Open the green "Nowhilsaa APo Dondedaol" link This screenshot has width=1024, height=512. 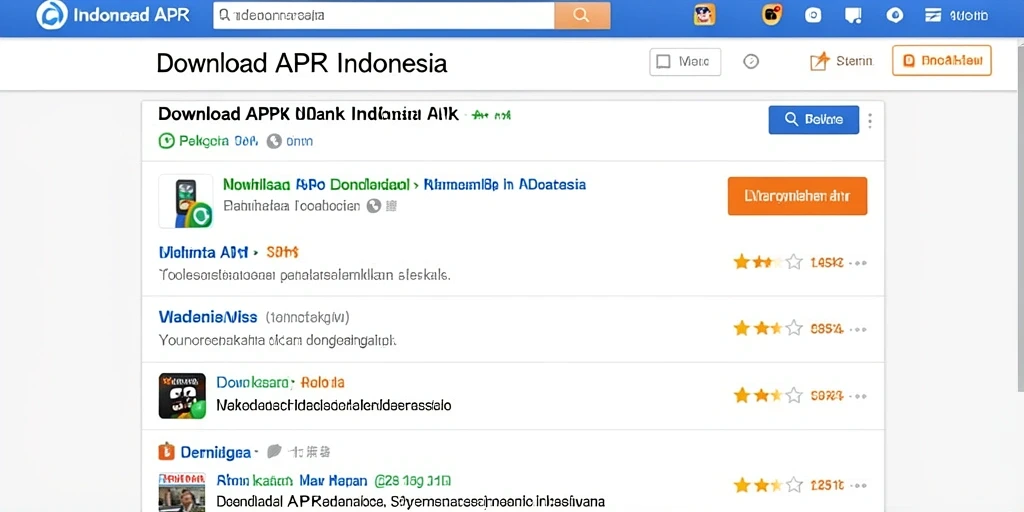coord(316,184)
